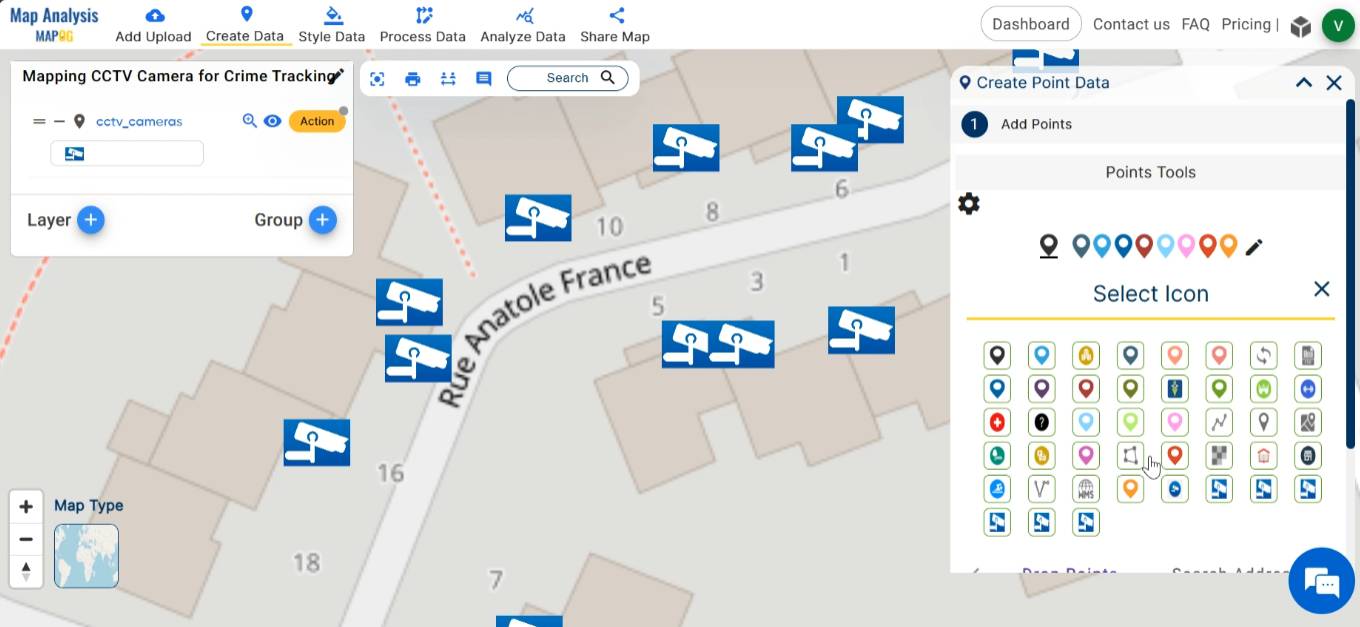Open the Contact us page
This screenshot has width=1360, height=627.
(1131, 24)
